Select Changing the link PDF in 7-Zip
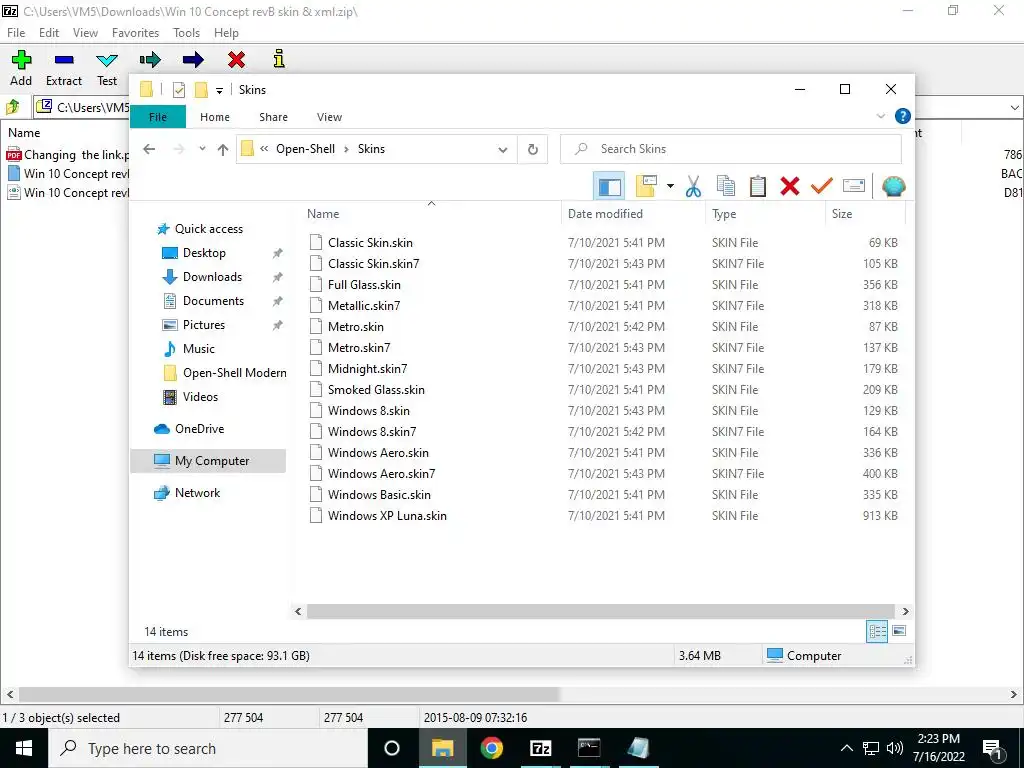Viewport: 1024px width, 768px height. pos(68,155)
